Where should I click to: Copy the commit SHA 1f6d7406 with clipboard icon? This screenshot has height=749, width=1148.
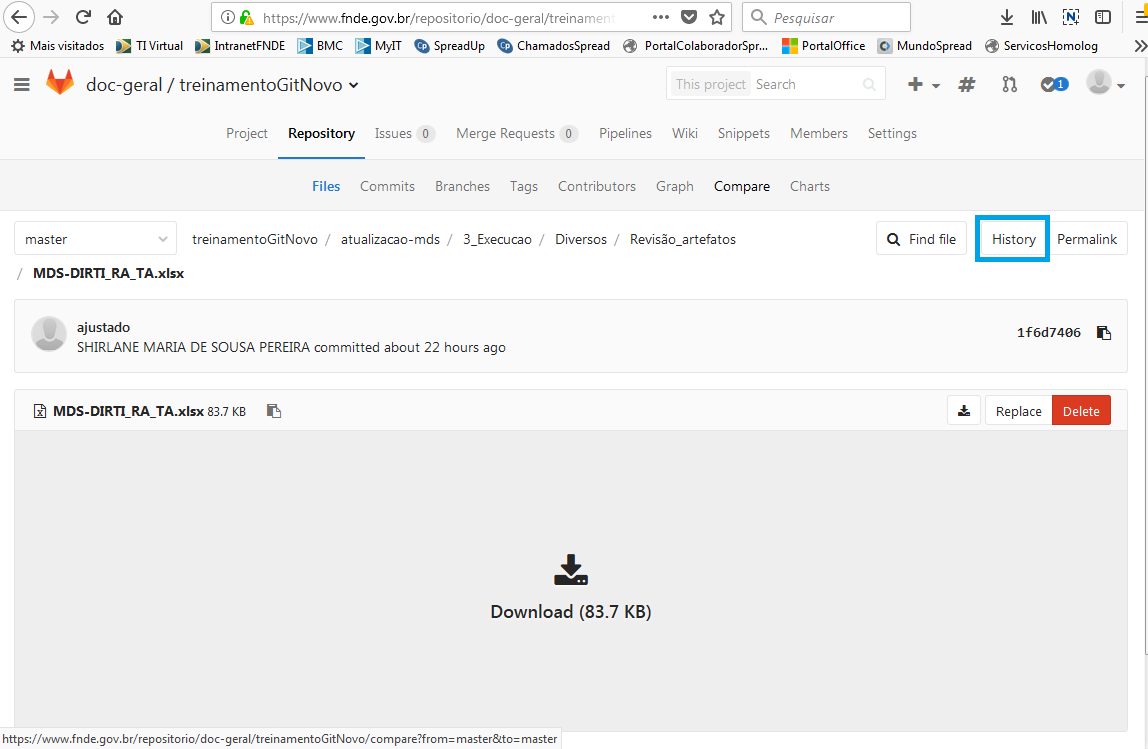point(1103,332)
